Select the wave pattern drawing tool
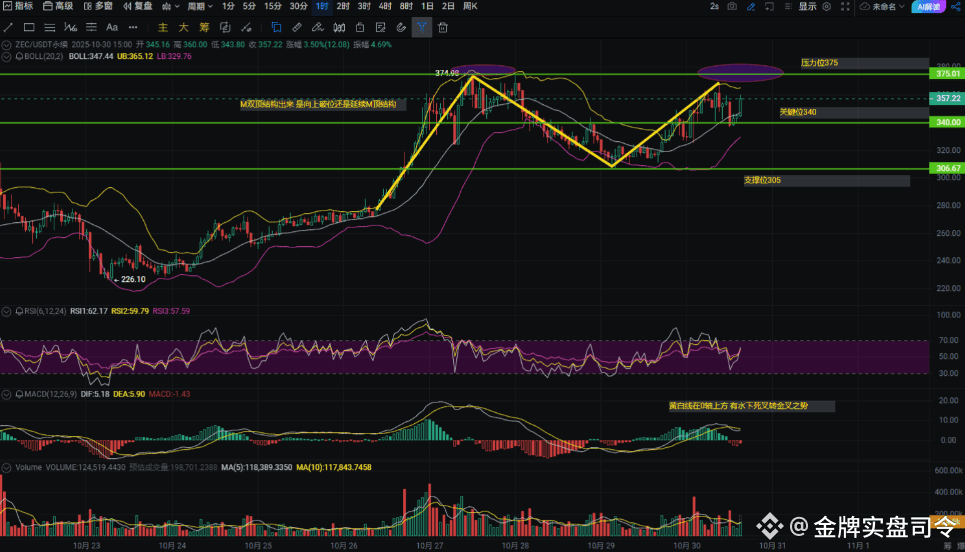This screenshot has height=552, width=965. pyautogui.click(x=71, y=27)
